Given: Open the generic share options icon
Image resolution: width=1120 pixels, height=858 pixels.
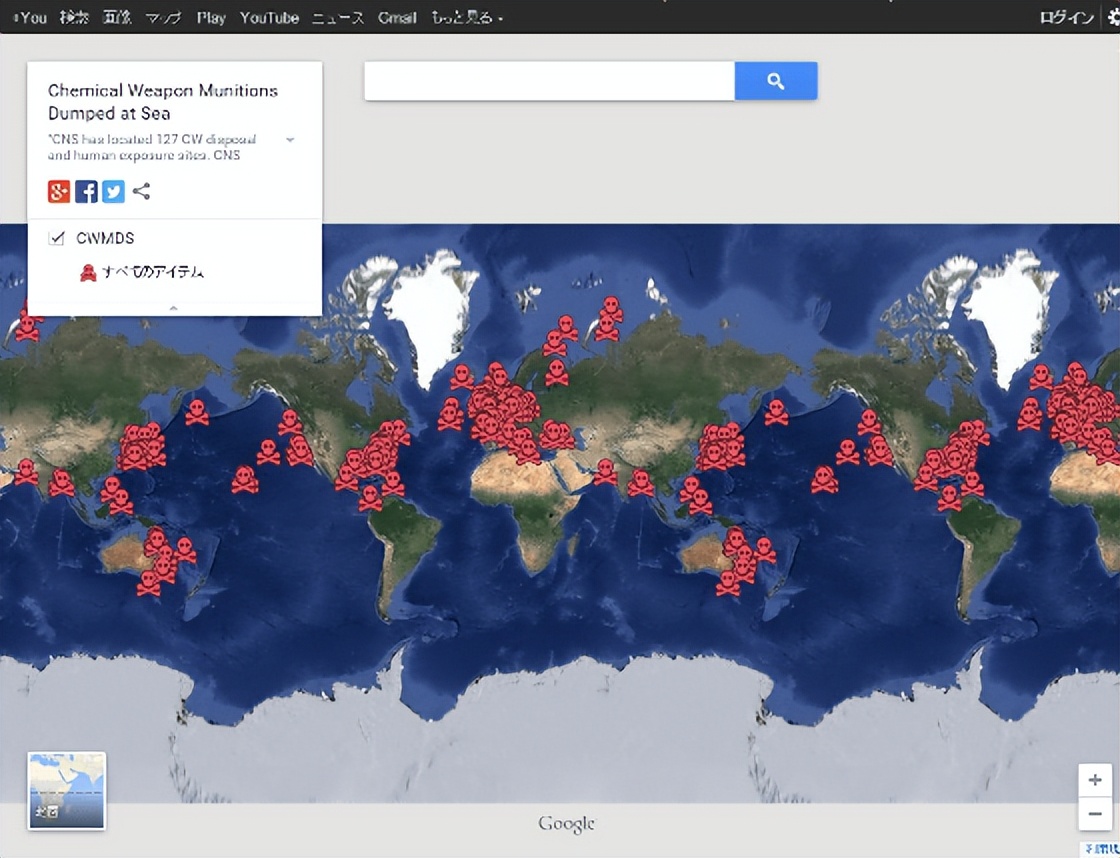Looking at the screenshot, I should click(x=141, y=191).
